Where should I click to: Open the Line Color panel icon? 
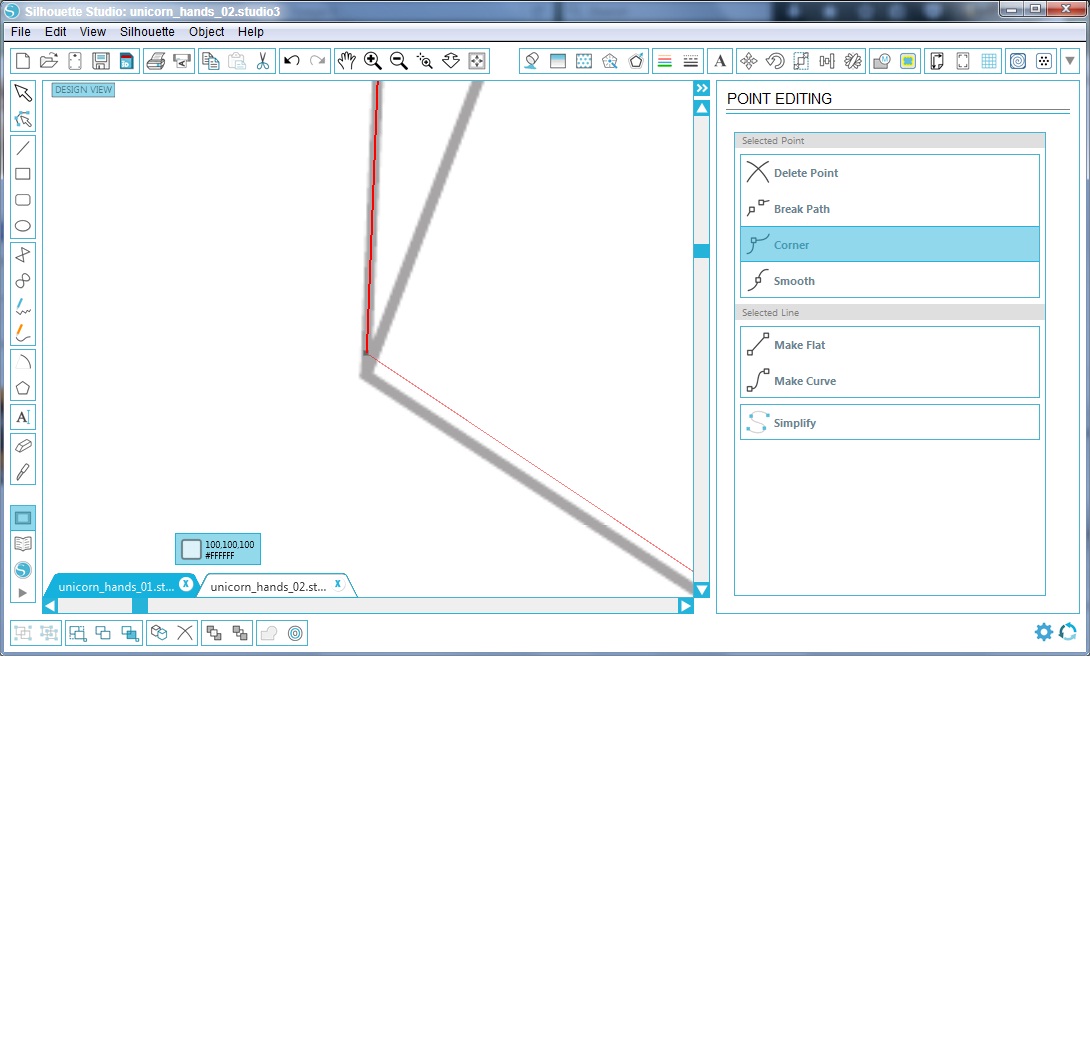(x=665, y=61)
